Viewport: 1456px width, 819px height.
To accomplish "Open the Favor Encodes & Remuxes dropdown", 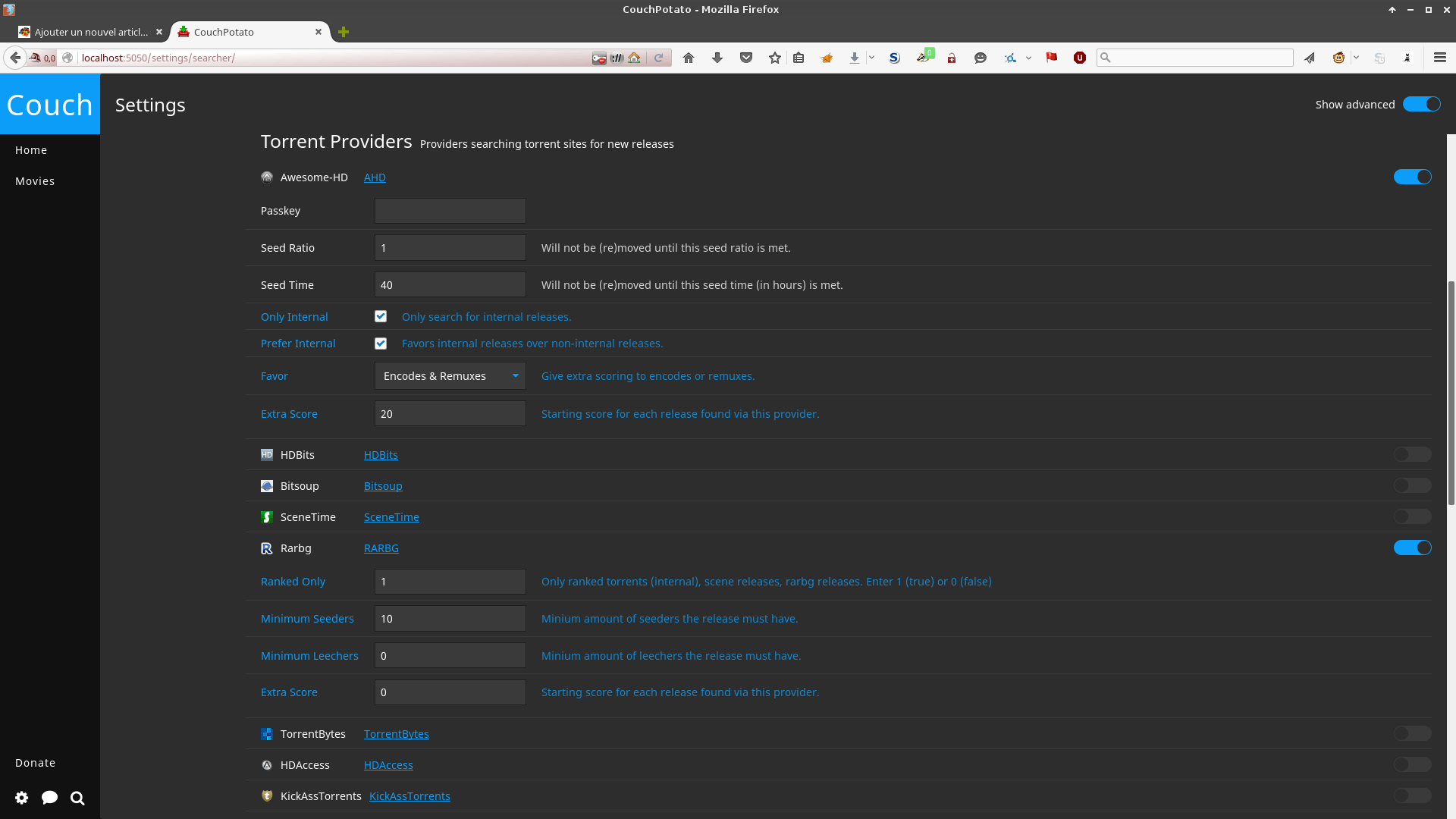I will click(x=450, y=376).
